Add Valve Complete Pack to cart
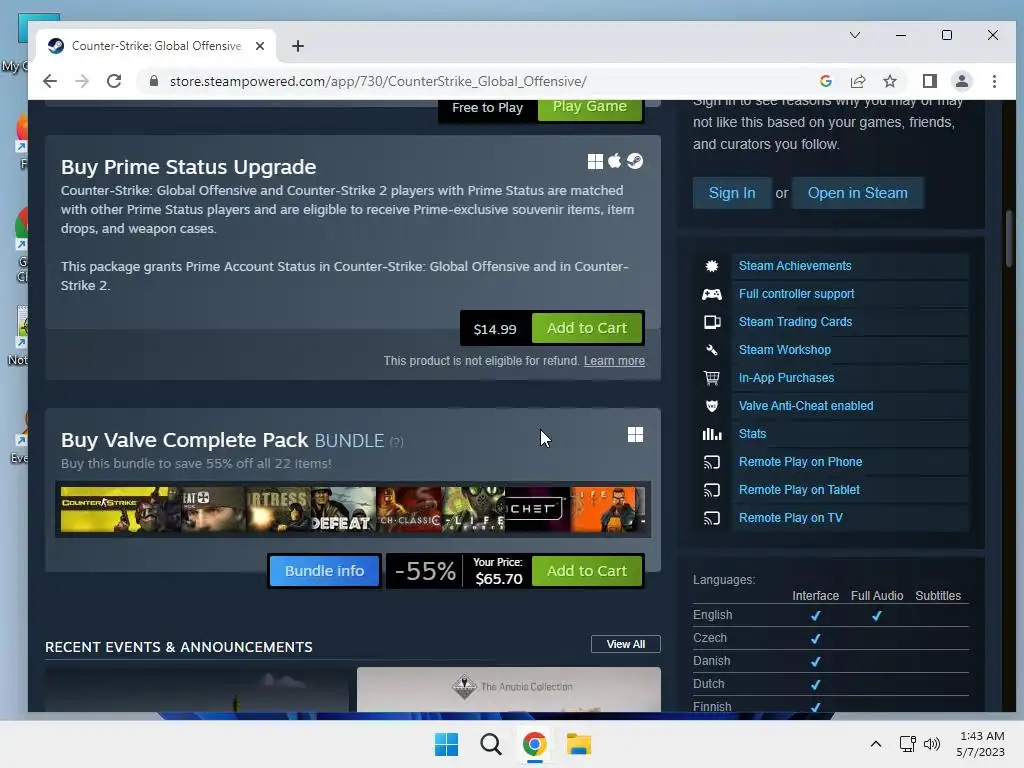The width and height of the screenshot is (1024, 768). (587, 571)
